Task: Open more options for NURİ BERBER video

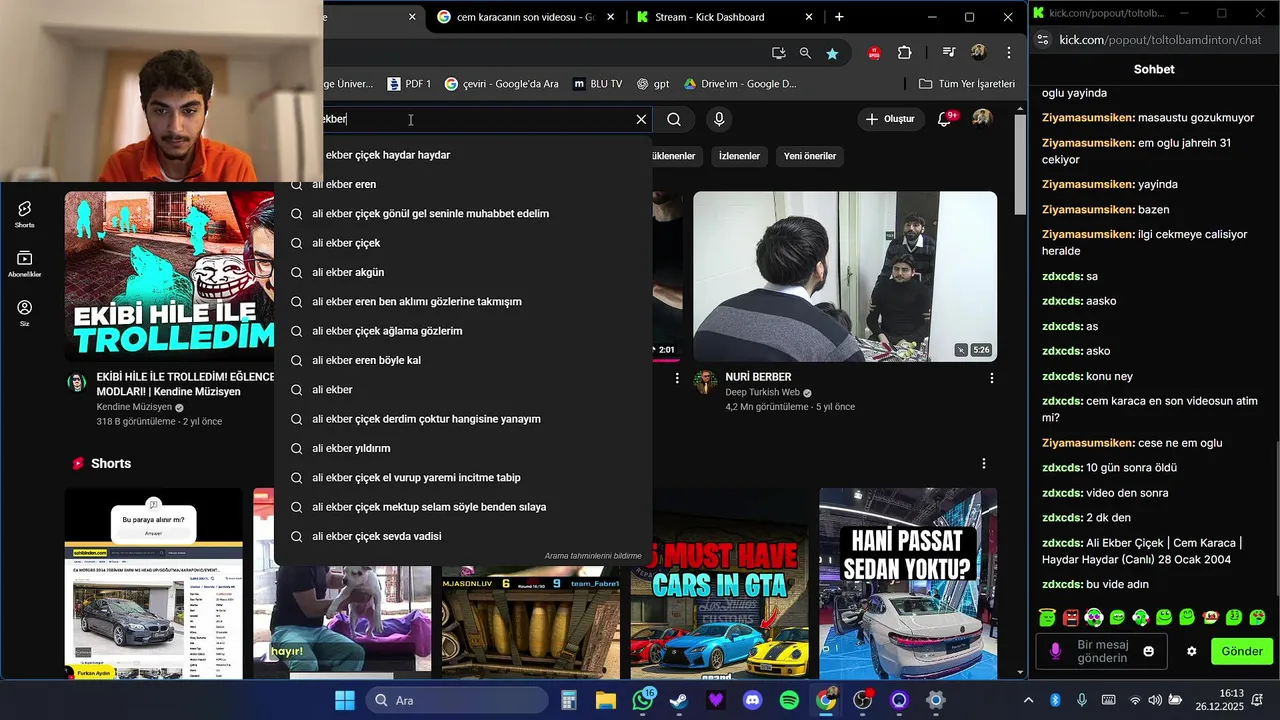Action: [991, 378]
